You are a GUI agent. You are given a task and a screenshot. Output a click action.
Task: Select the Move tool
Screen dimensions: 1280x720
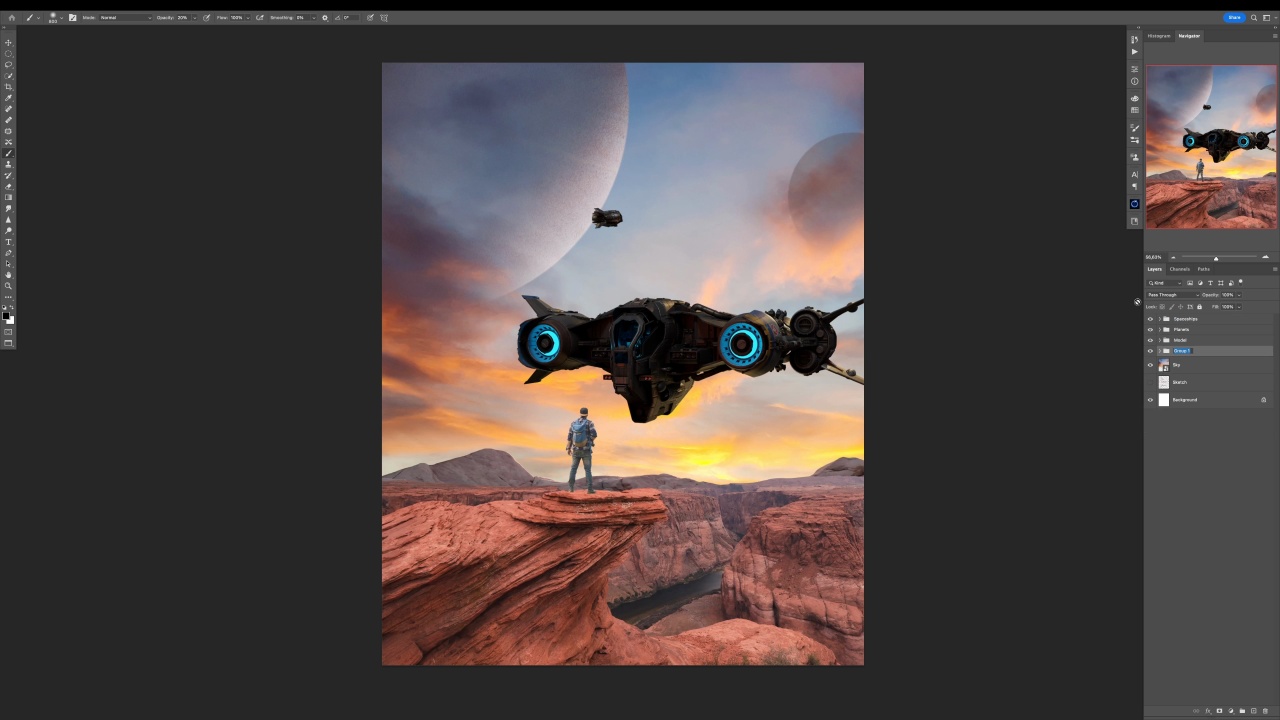coord(9,42)
